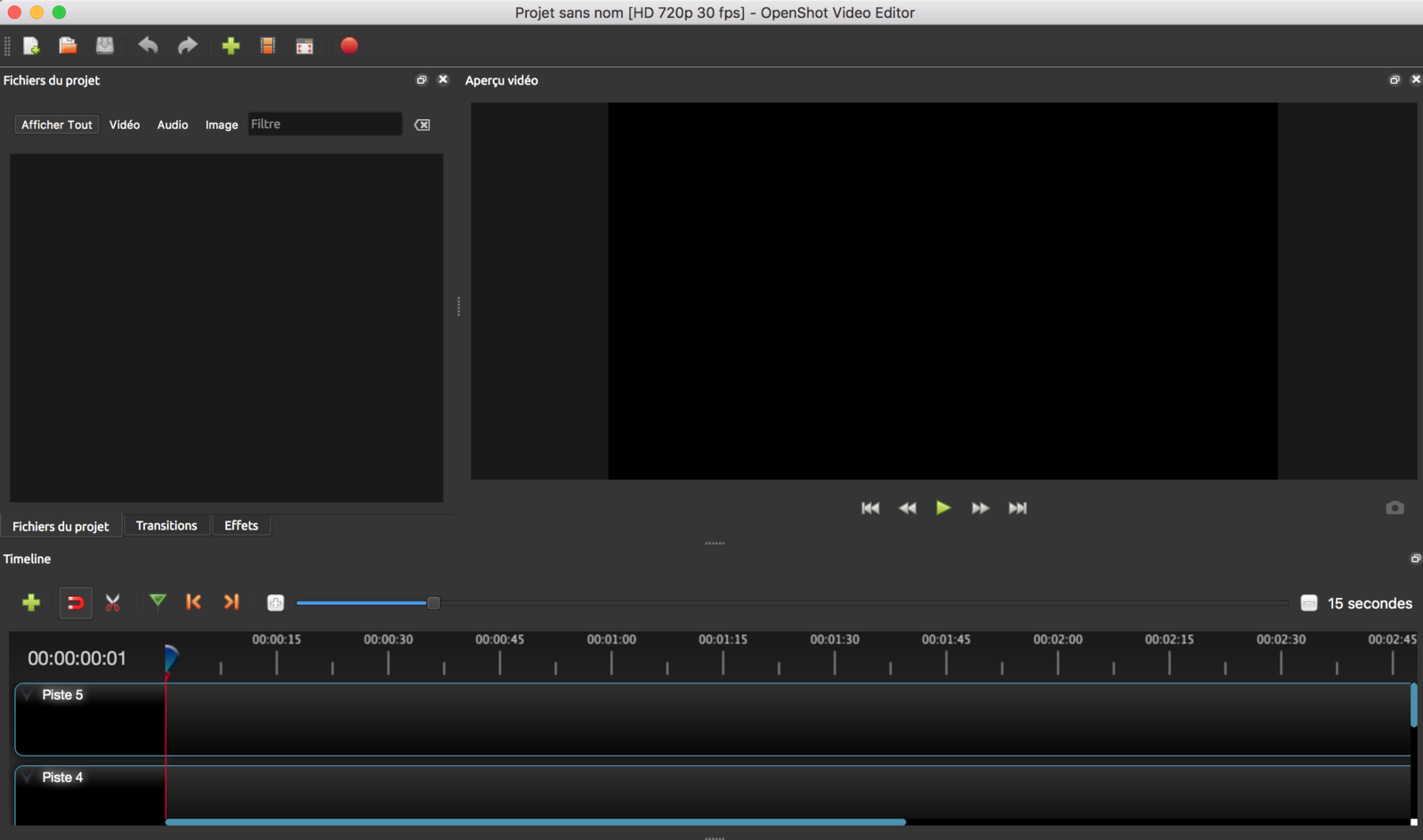Image resolution: width=1423 pixels, height=840 pixels.
Task: Import files with the green plus
Action: 230,46
